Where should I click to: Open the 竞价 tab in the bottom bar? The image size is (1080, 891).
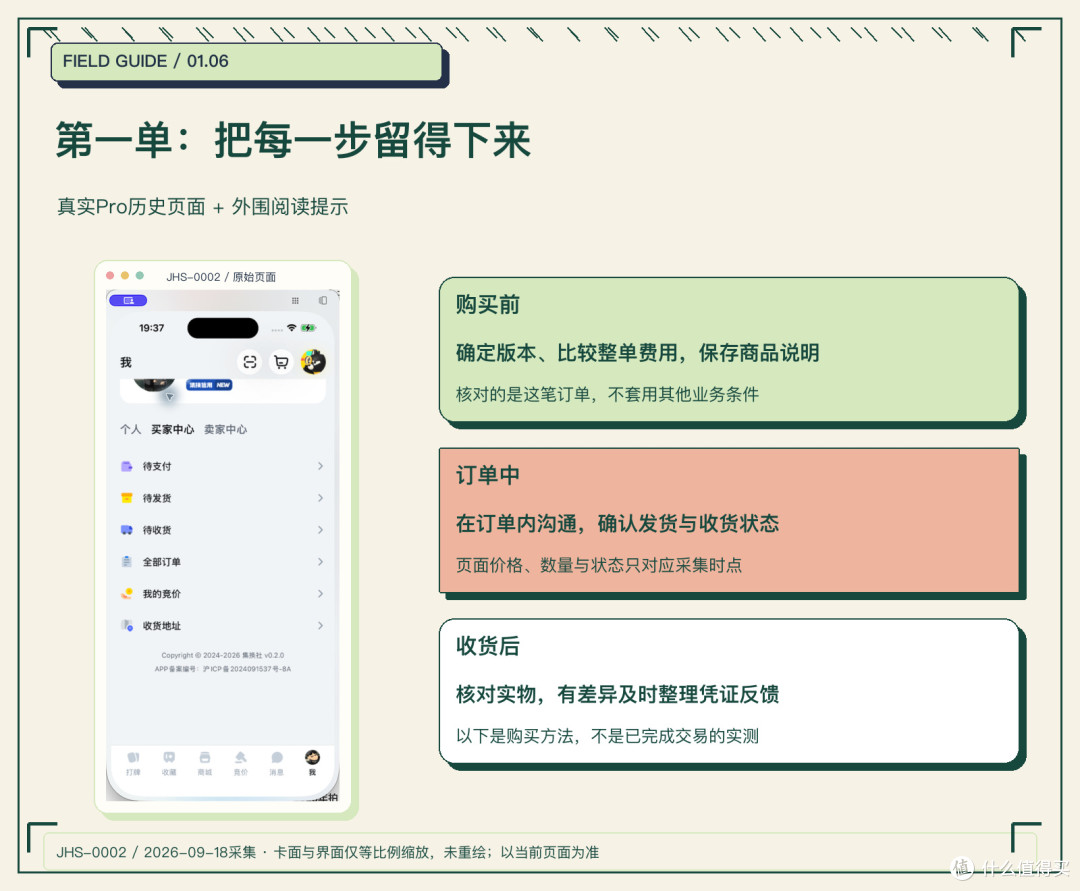click(x=240, y=763)
